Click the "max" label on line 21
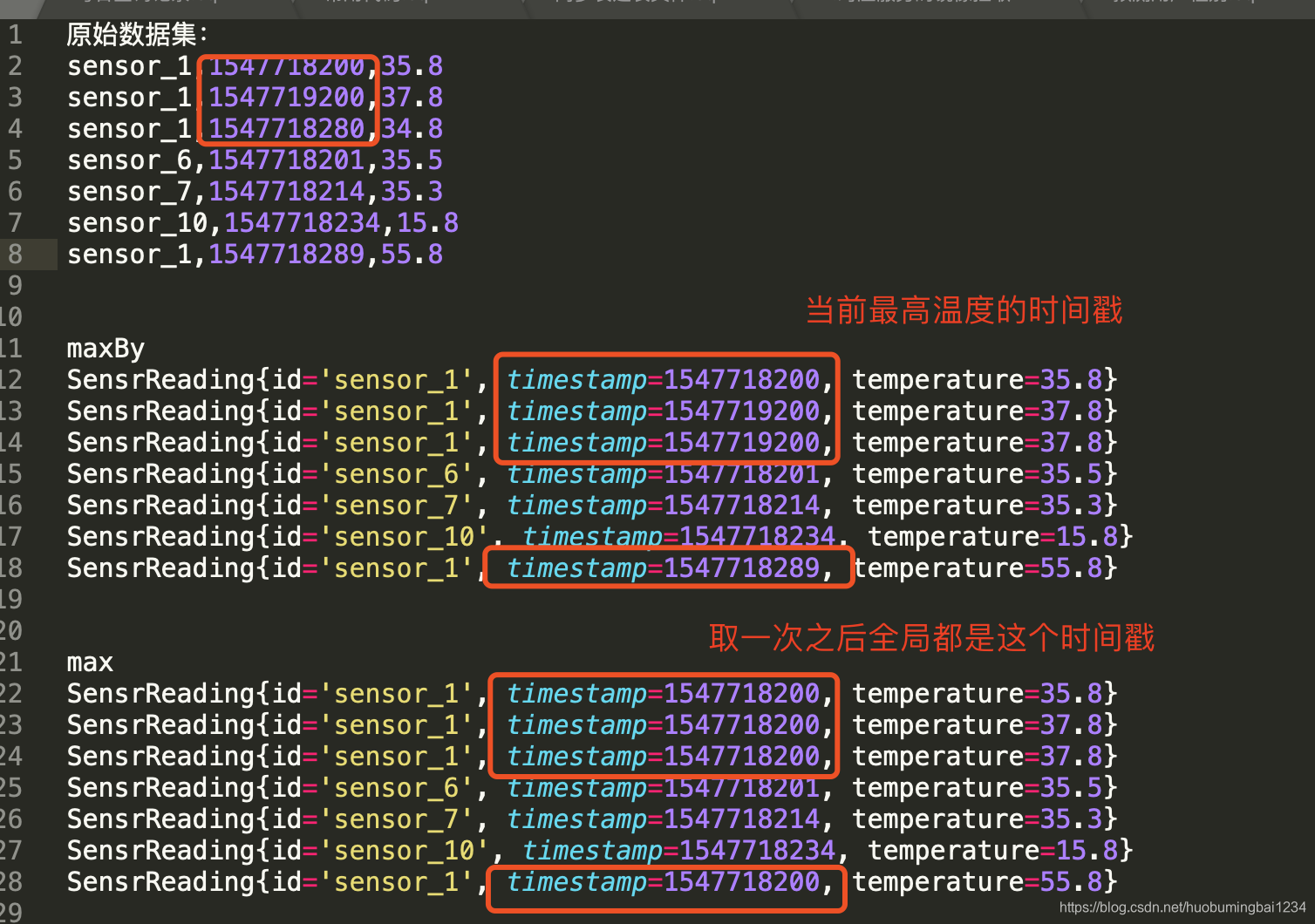Image resolution: width=1315 pixels, height=924 pixels. 89,662
